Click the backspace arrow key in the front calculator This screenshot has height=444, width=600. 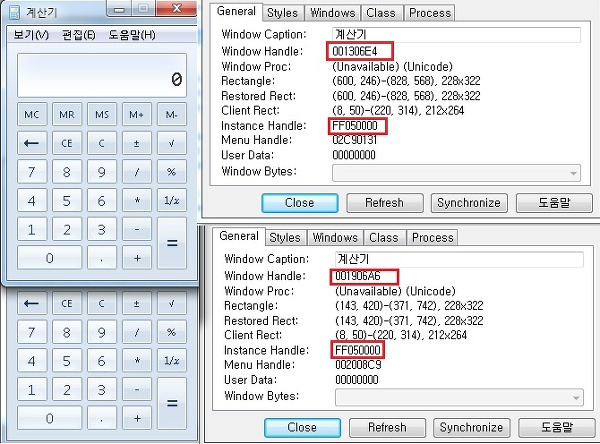click(32, 143)
